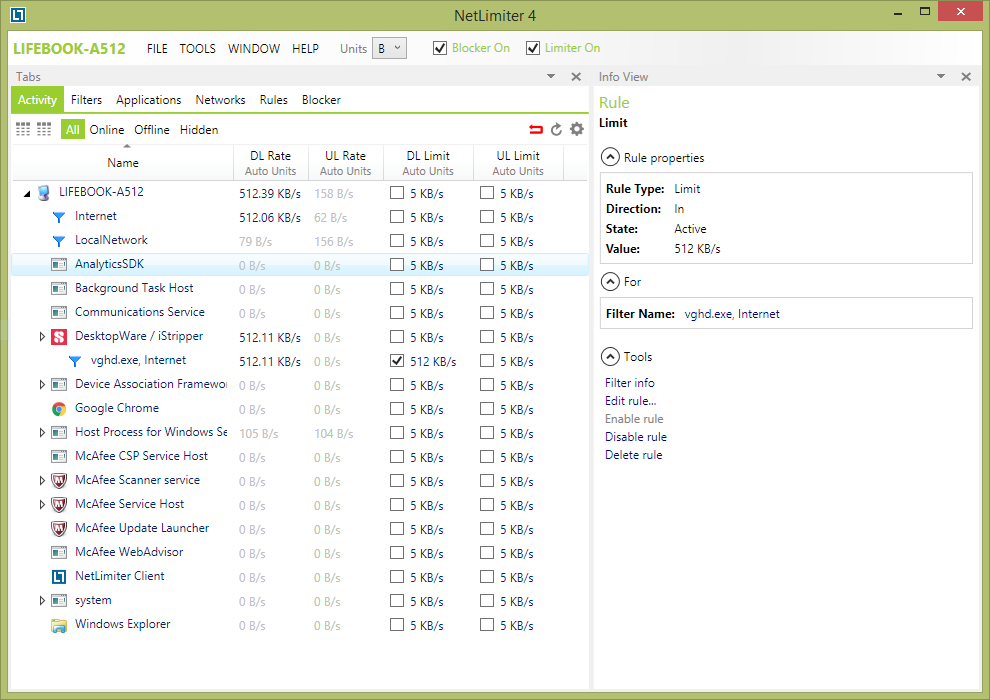Enable UL Limit for vghd.exe, Internet
990x700 pixels.
487,360
